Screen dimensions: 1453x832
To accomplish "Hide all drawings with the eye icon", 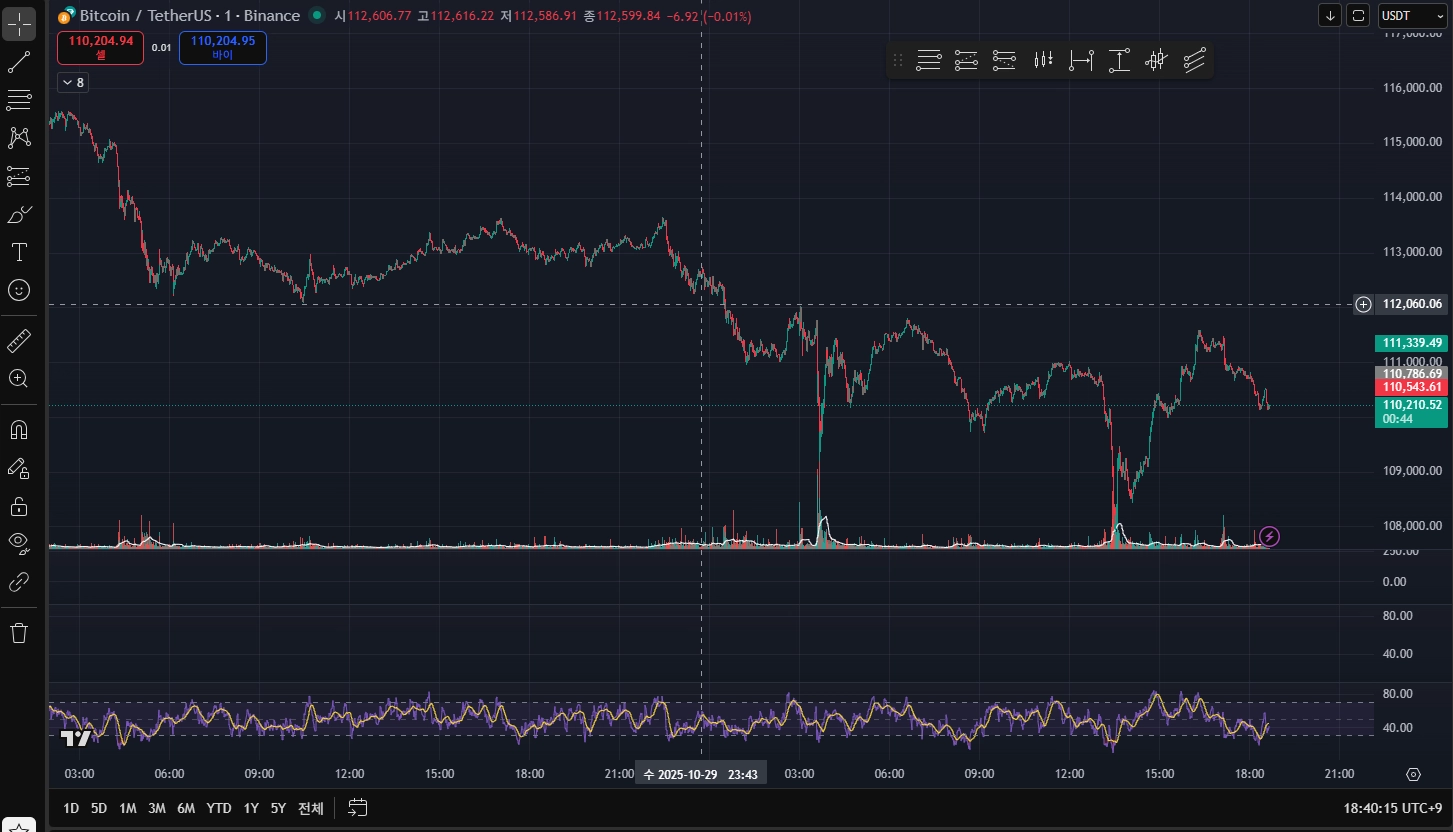I will pos(19,542).
